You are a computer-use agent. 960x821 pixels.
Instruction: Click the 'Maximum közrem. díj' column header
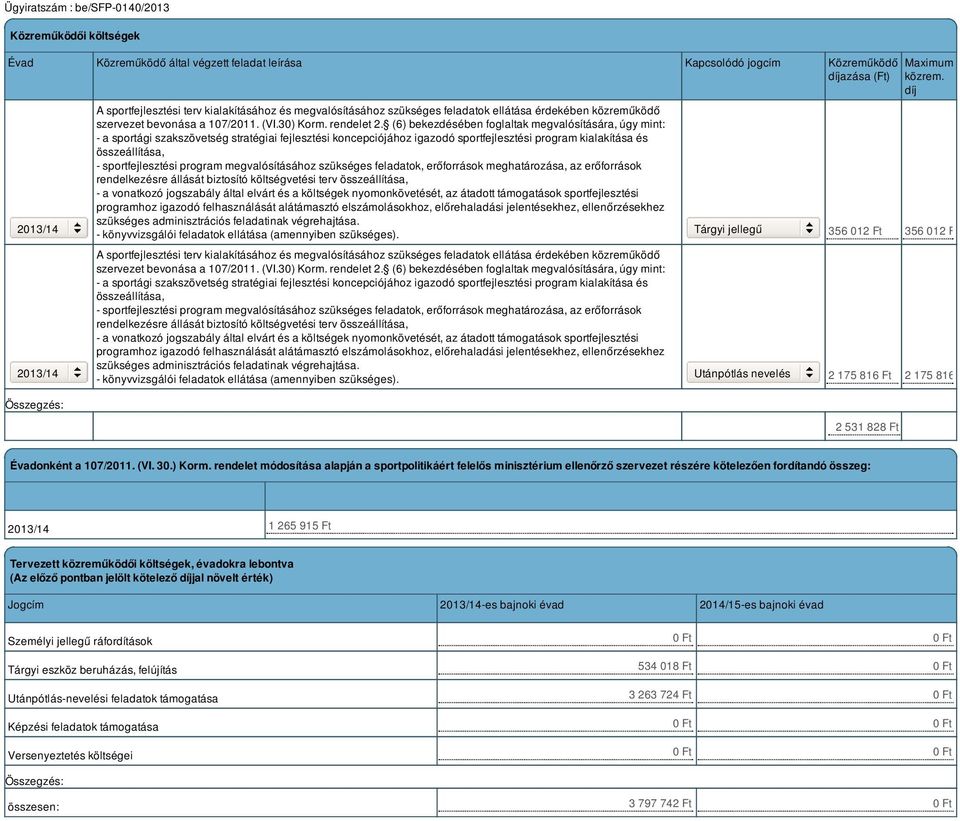coord(929,77)
